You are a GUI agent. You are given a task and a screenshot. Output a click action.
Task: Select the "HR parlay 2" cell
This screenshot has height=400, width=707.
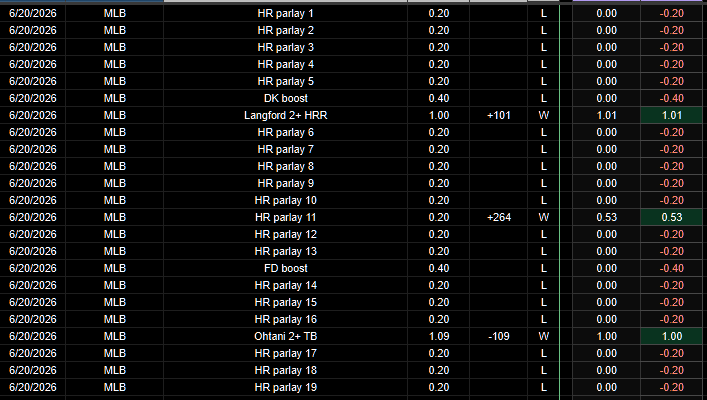285,30
